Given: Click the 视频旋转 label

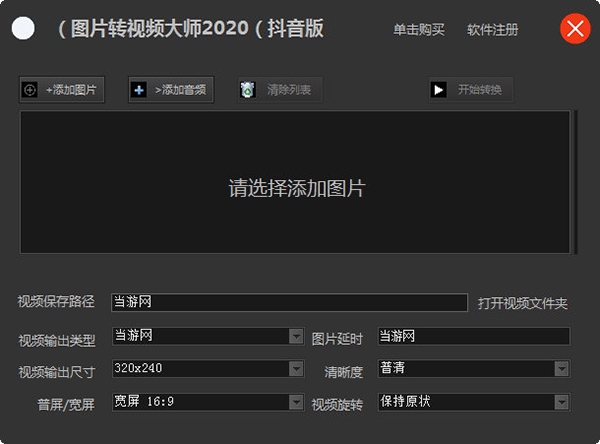Looking at the screenshot, I should pyautogui.click(x=337, y=405).
